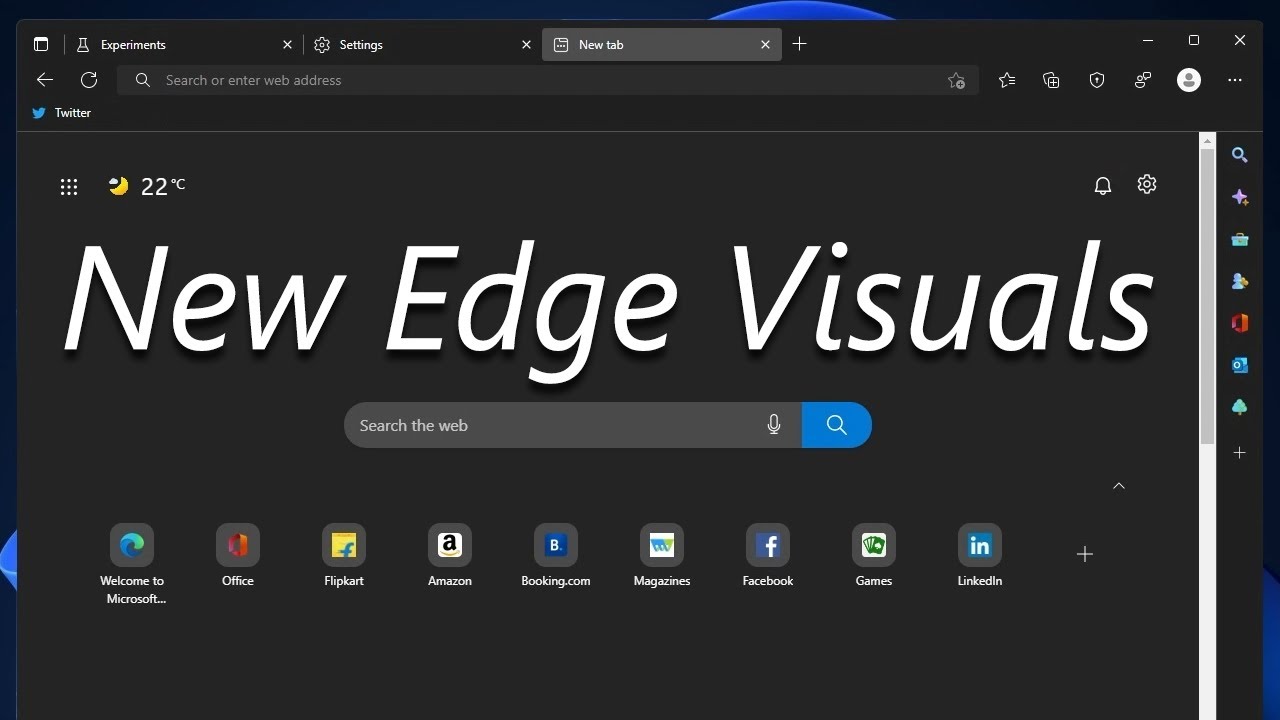The width and height of the screenshot is (1280, 720).
Task: Open a new tab with plus button
Action: pos(799,44)
